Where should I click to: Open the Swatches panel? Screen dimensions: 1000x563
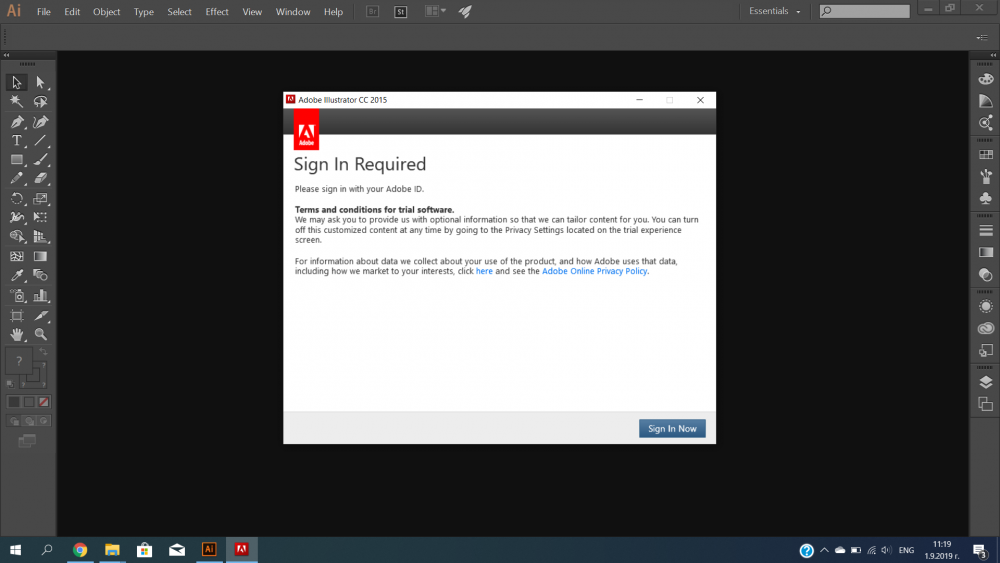tap(985, 154)
